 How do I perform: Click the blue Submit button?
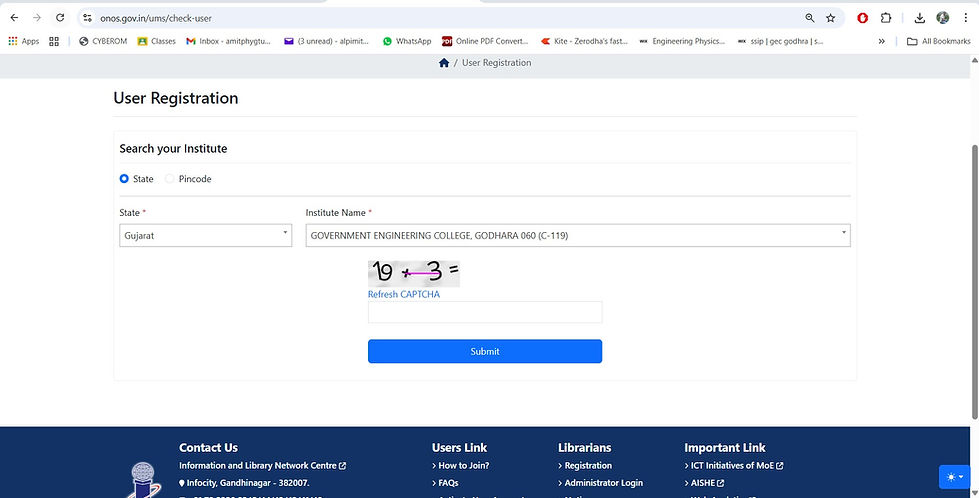(x=485, y=351)
